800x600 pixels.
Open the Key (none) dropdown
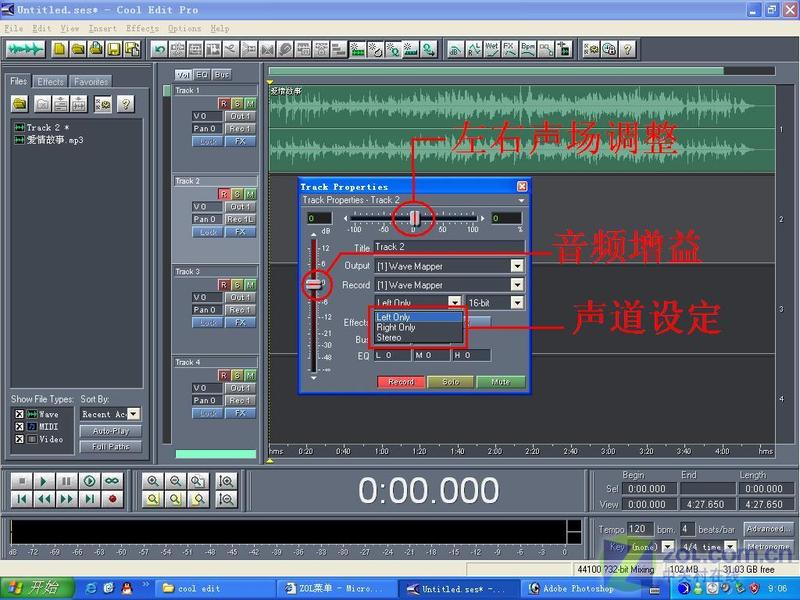click(x=667, y=546)
